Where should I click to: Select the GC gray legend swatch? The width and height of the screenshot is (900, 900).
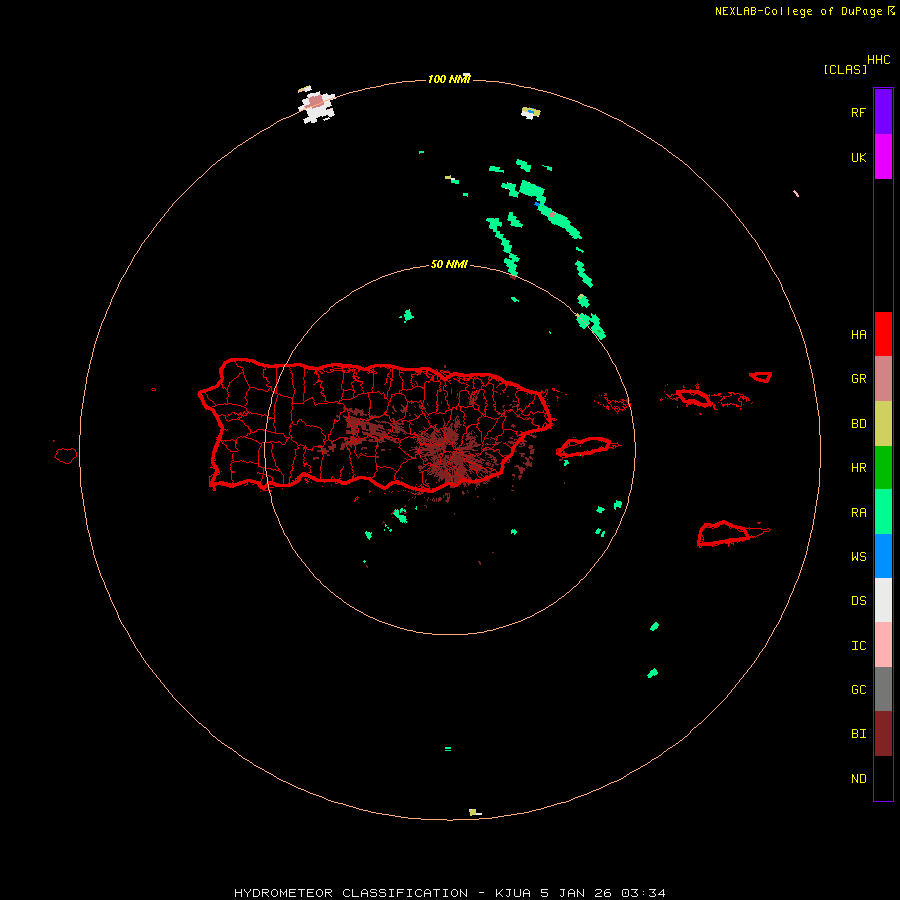click(x=883, y=689)
